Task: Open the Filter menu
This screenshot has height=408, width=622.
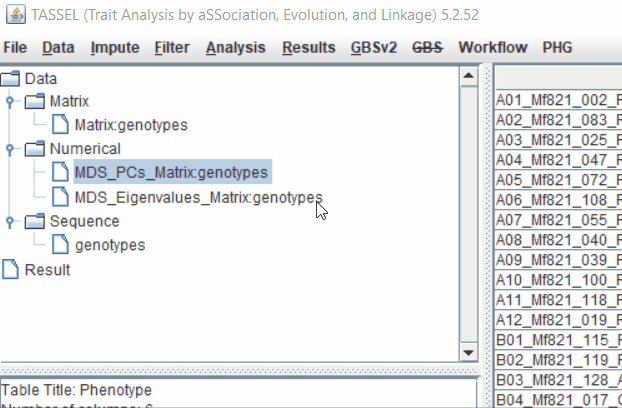Action: point(172,48)
